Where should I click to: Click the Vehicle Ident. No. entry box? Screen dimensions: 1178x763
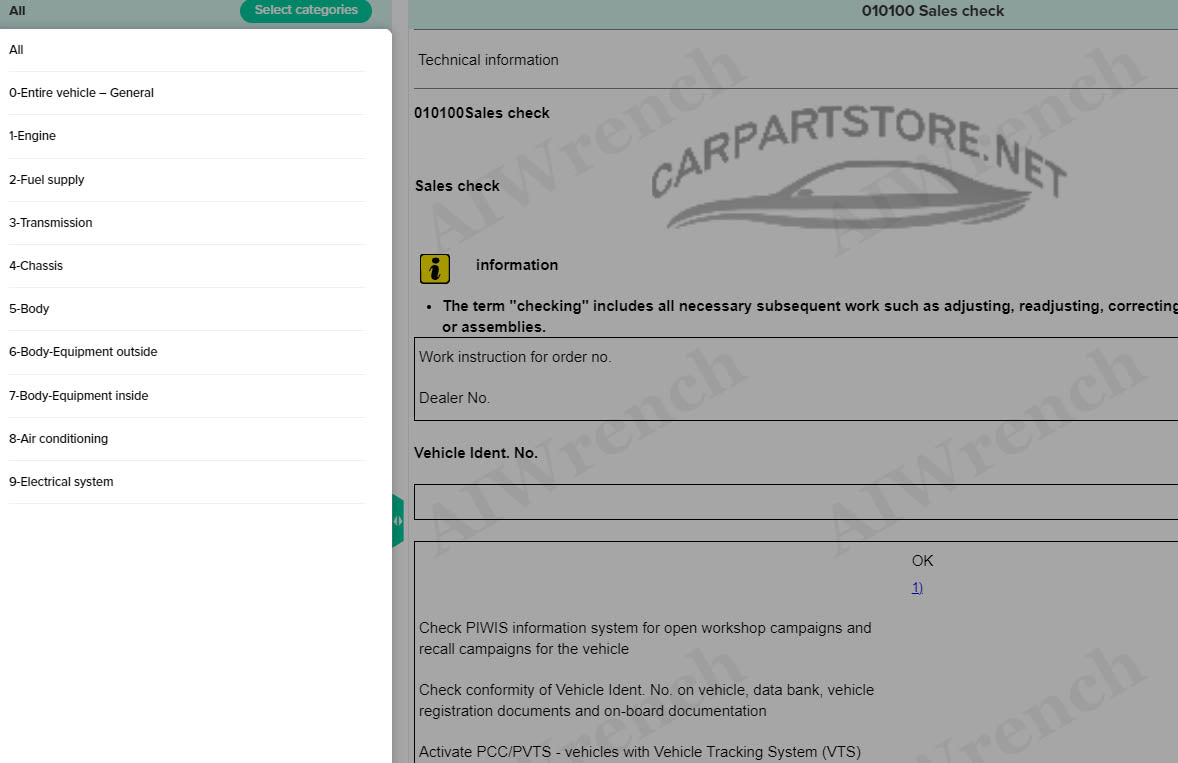796,502
